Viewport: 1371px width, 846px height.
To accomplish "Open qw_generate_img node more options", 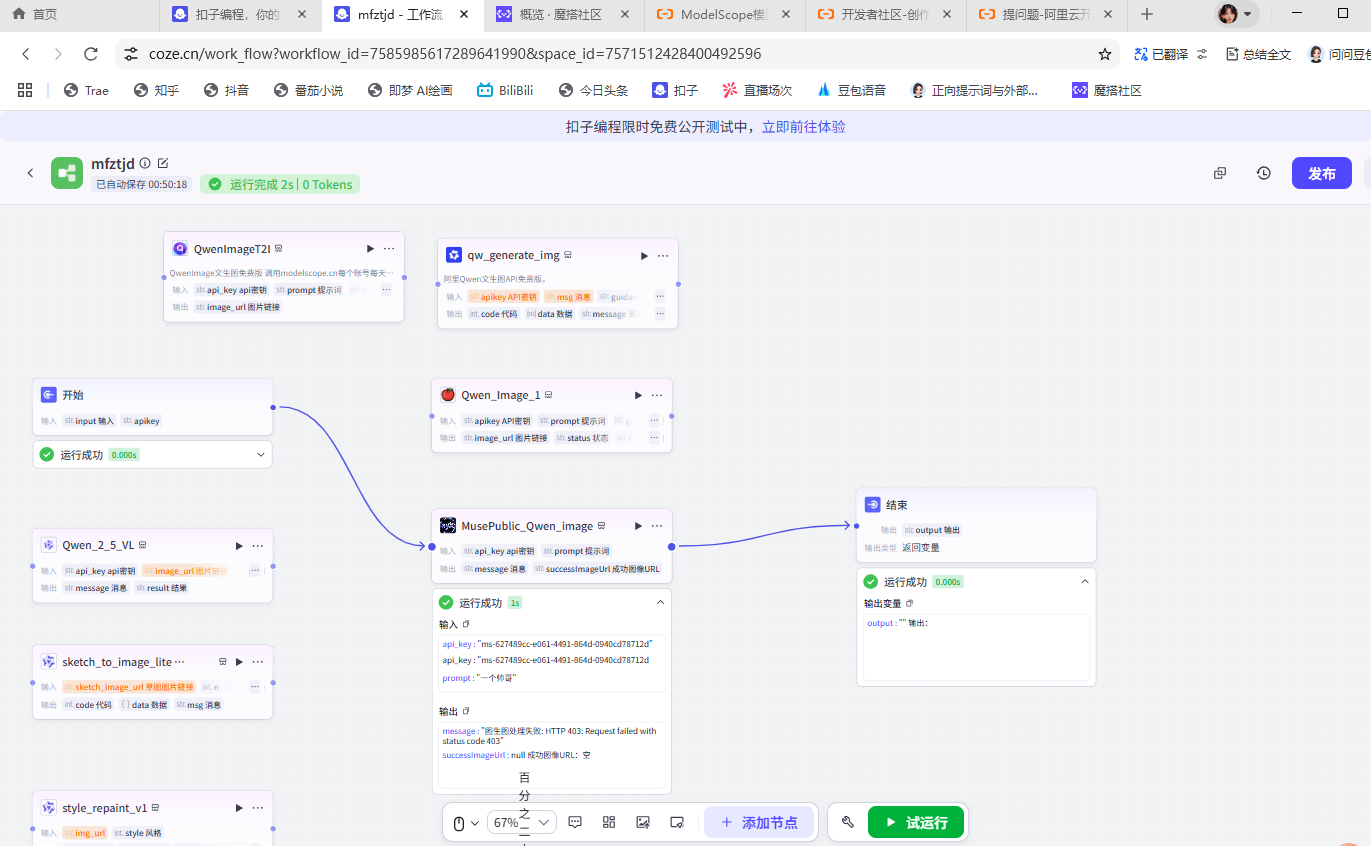I will pyautogui.click(x=662, y=255).
